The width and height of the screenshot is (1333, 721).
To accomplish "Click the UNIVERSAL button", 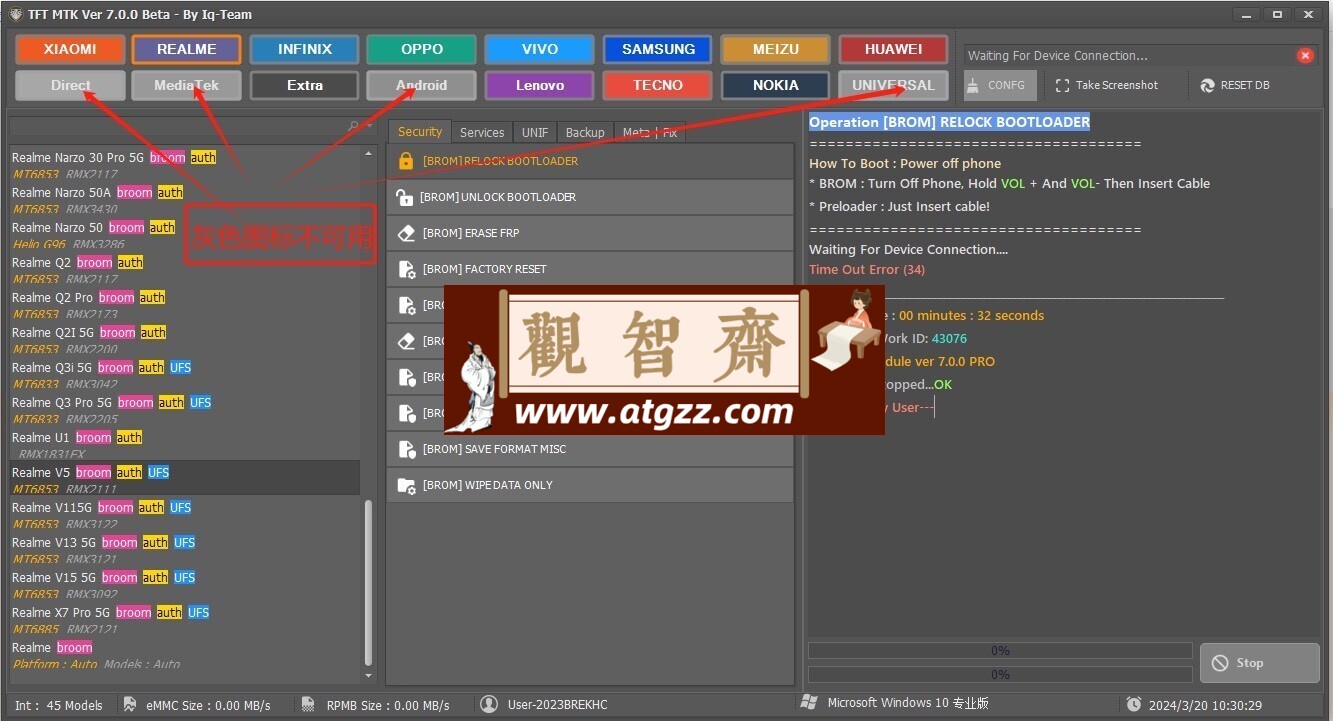I will (894, 85).
